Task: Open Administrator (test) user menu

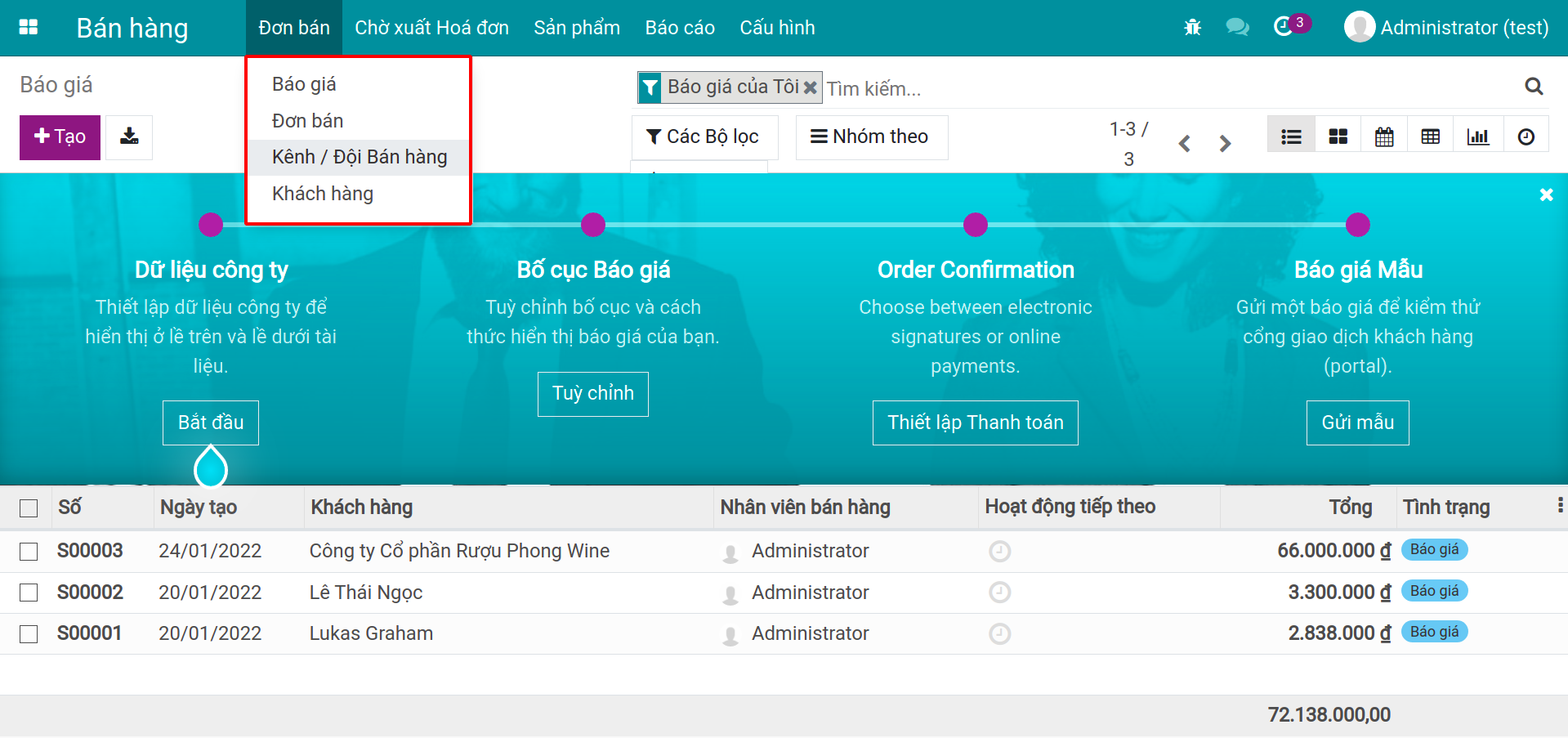Action: tap(1446, 28)
